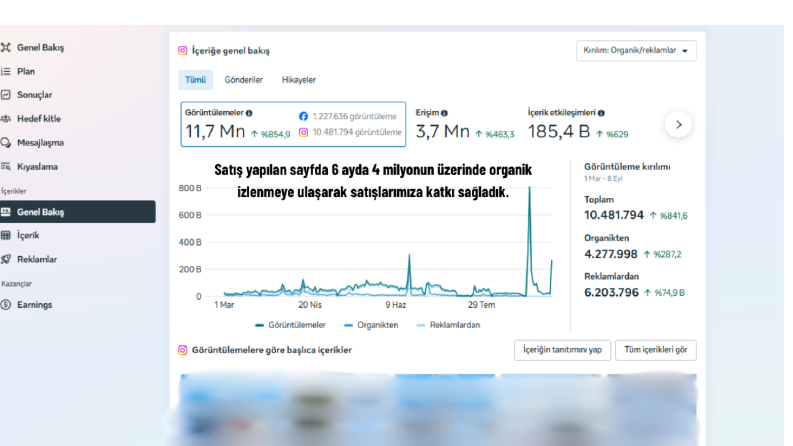Click the Toplam 10.481.794 value
Image resolution: width=793 pixels, height=446 pixels.
click(x=614, y=215)
